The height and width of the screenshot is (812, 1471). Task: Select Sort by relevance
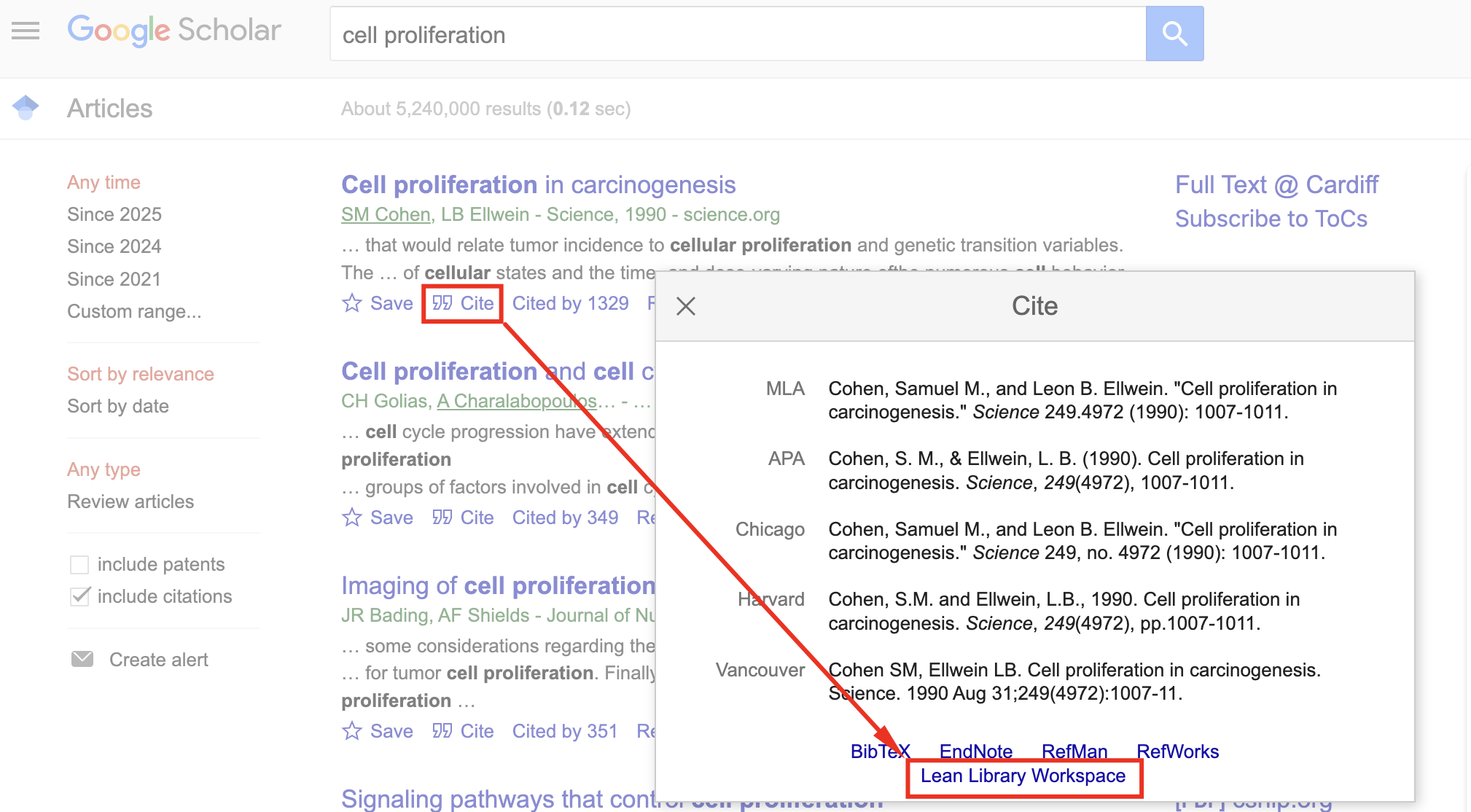[x=141, y=374]
